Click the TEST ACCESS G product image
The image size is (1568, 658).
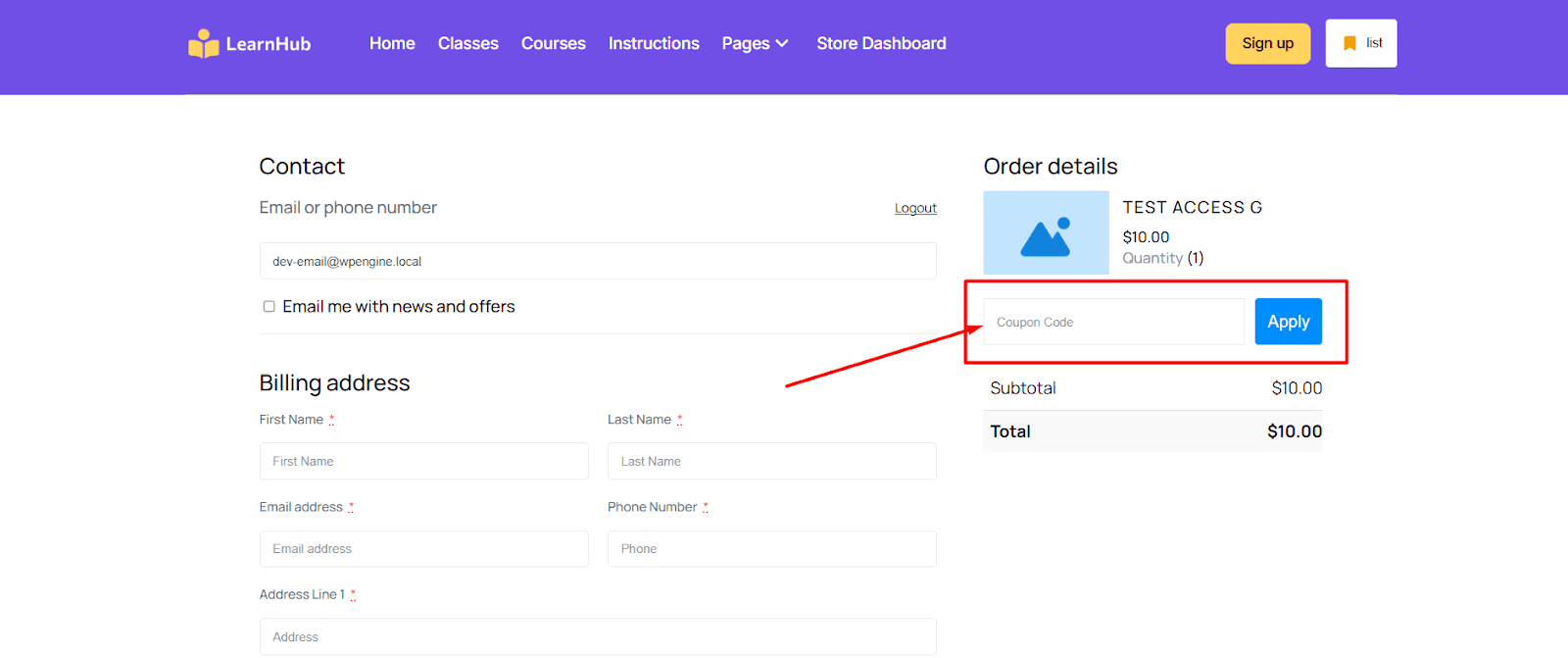(x=1046, y=232)
